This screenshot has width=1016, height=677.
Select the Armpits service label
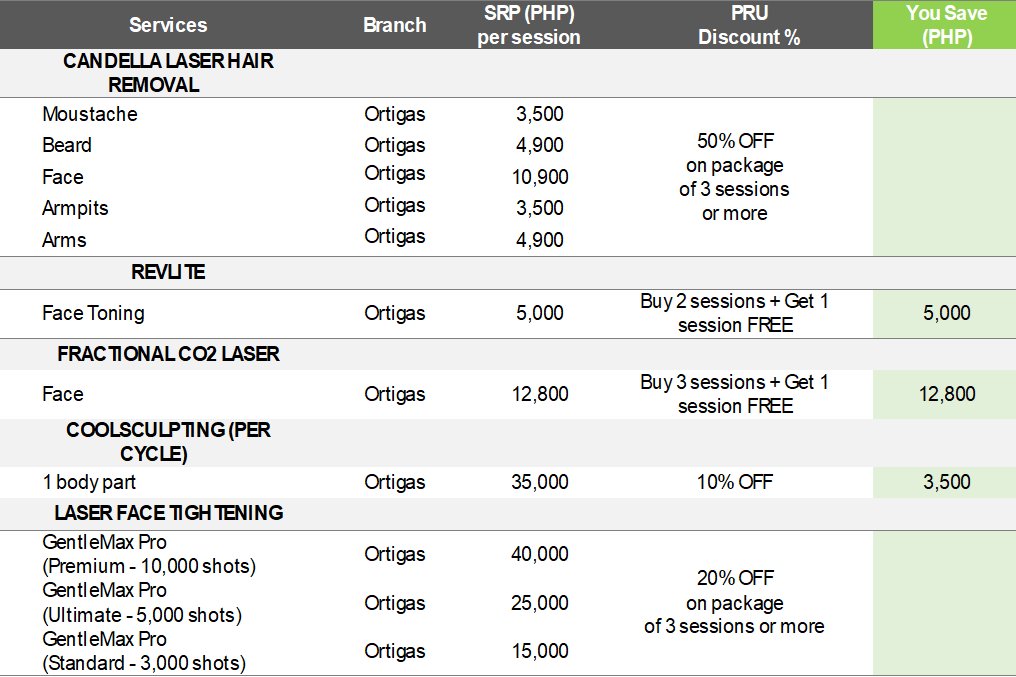coord(75,208)
